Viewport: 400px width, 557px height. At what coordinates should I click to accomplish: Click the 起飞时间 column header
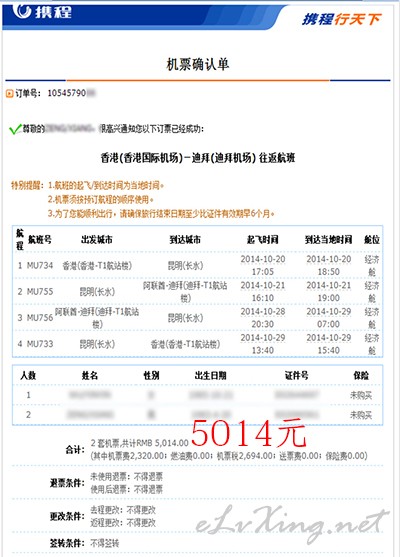click(x=263, y=240)
